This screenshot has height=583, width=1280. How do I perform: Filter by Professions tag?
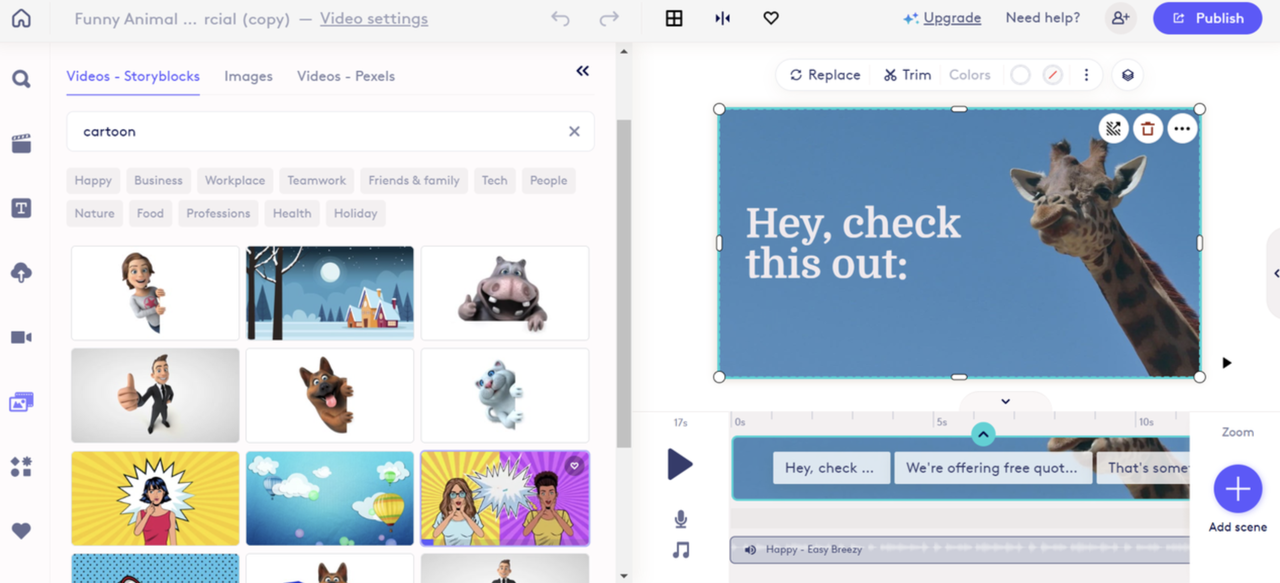coord(218,213)
